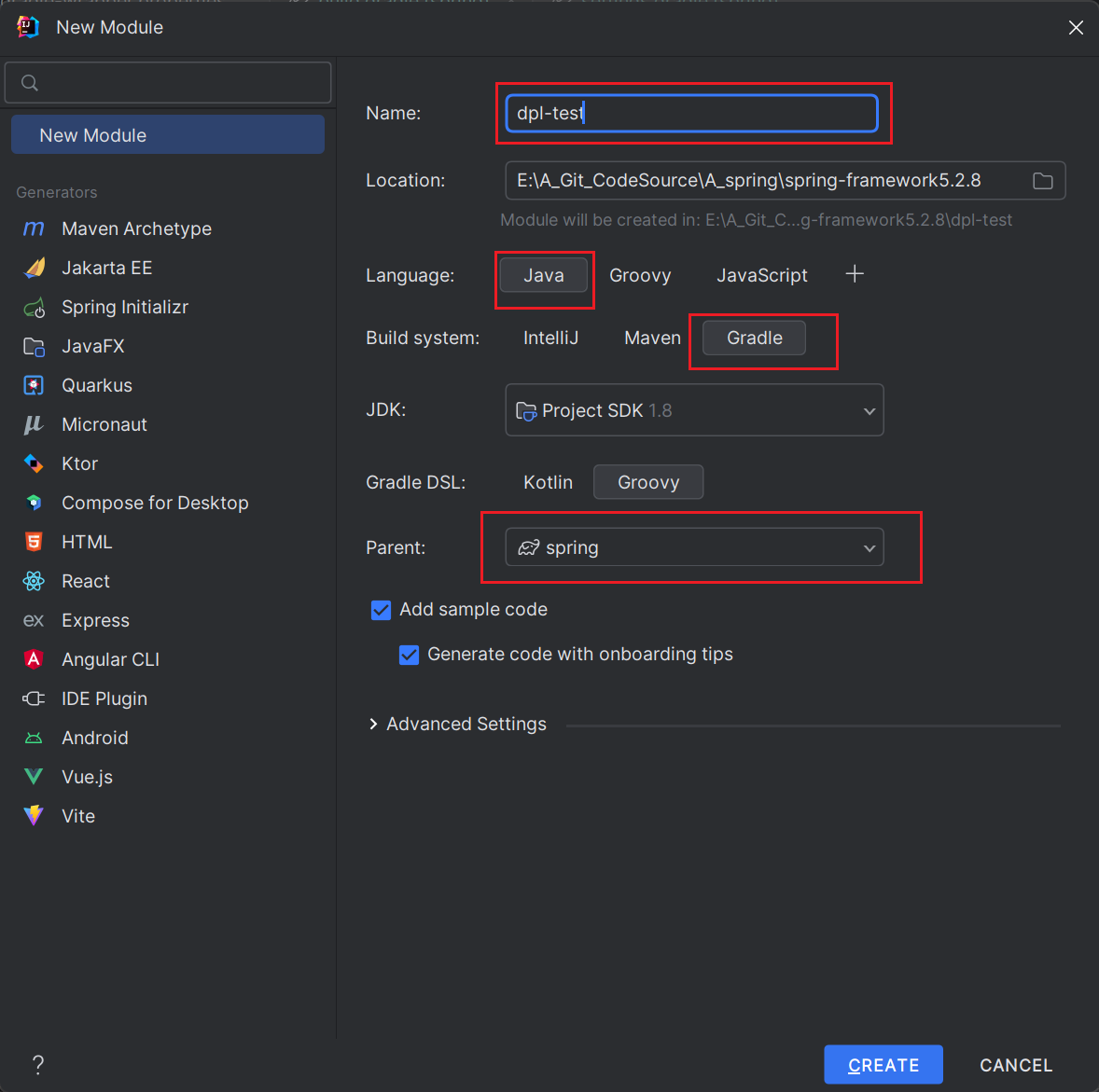Select Ktor generator label

click(79, 464)
